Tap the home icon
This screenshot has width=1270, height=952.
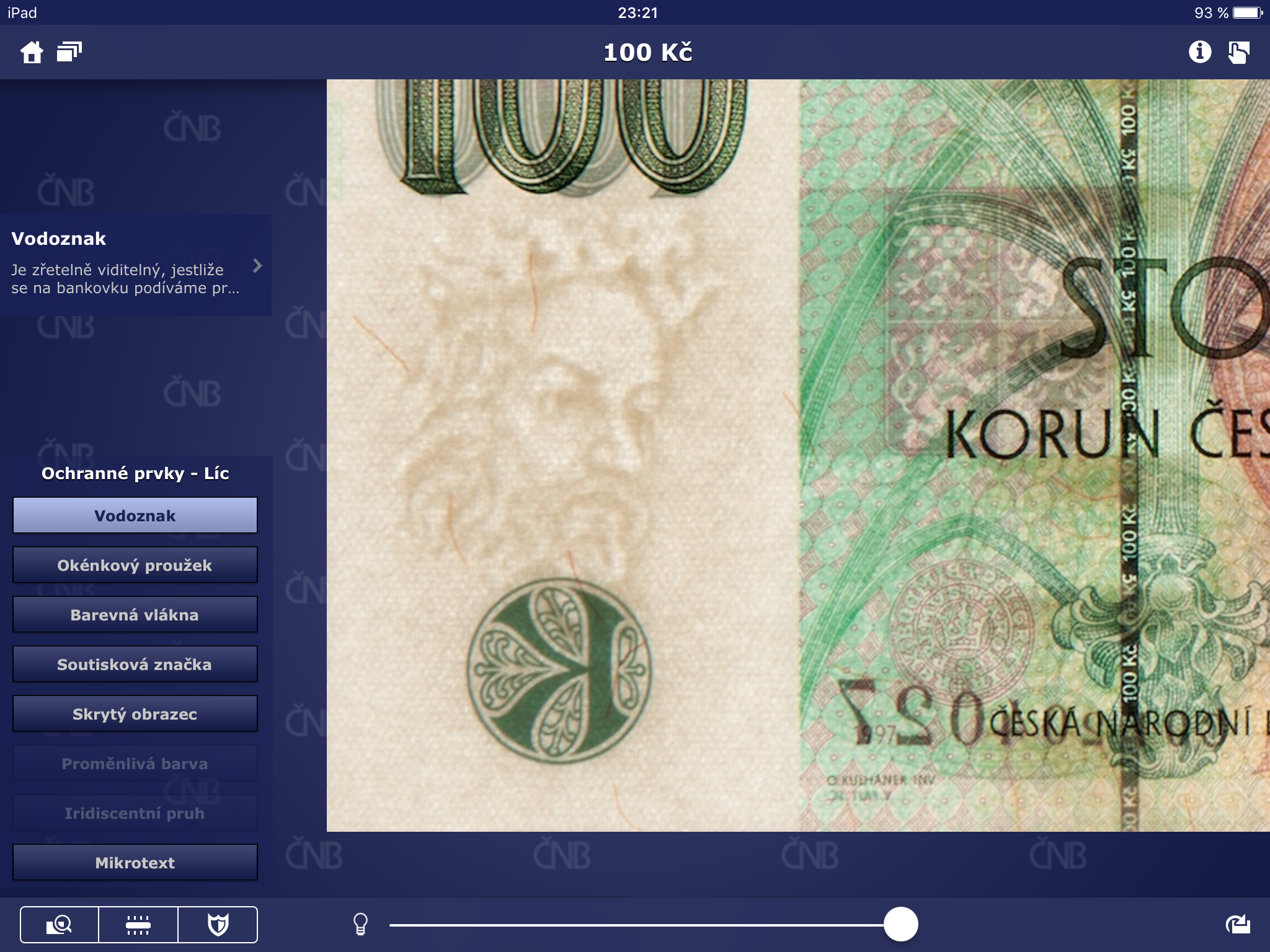(32, 53)
